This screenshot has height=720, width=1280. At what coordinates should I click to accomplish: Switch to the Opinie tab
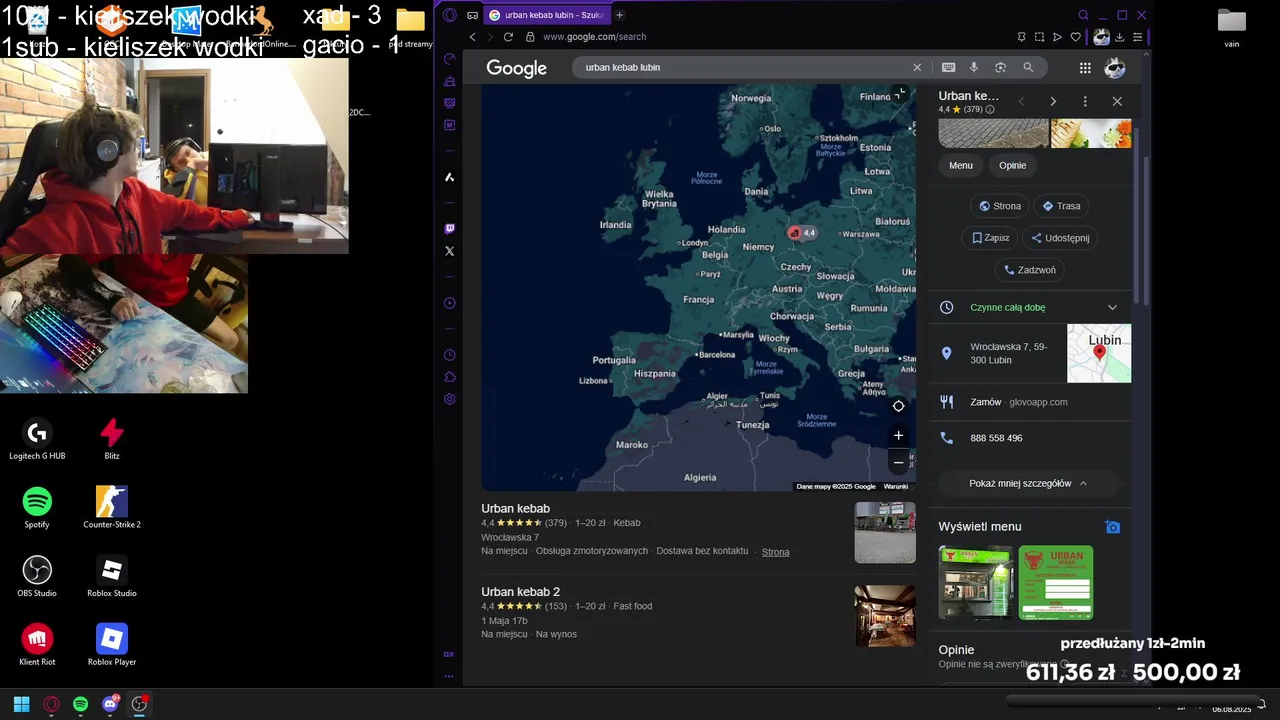(1013, 165)
